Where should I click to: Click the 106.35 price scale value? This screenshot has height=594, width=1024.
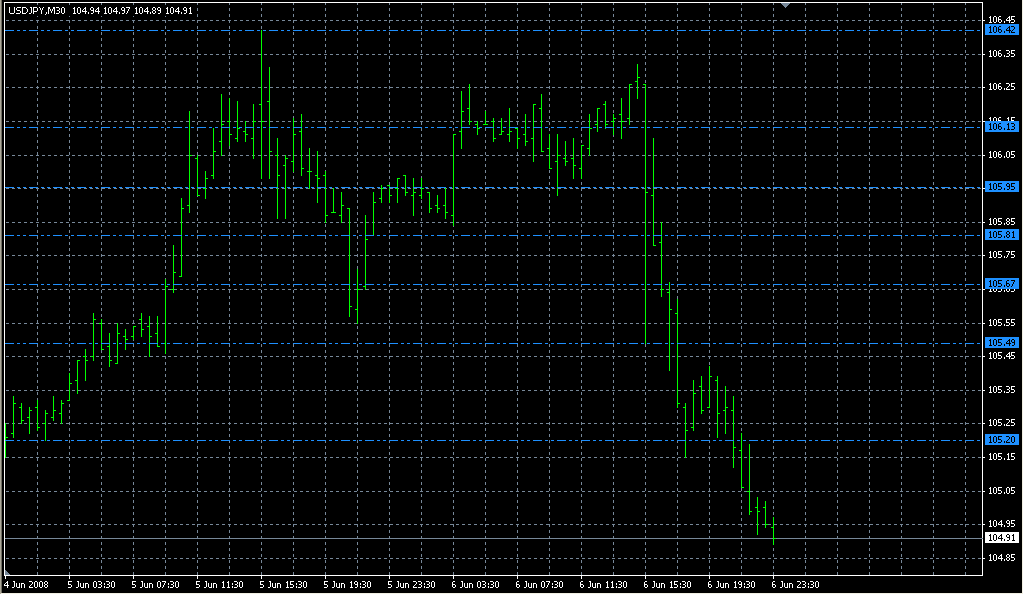coord(1001,54)
